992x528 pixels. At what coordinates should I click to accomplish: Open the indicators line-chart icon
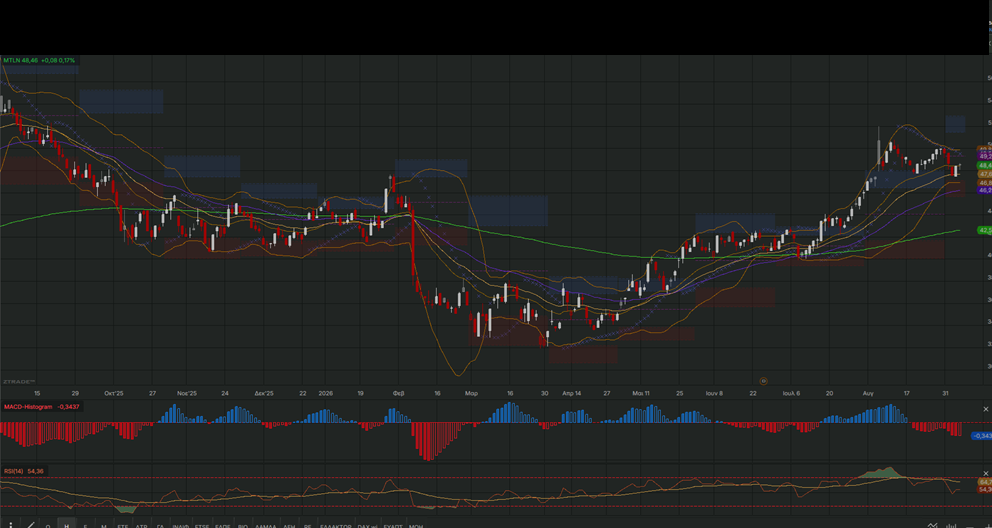[933, 525]
